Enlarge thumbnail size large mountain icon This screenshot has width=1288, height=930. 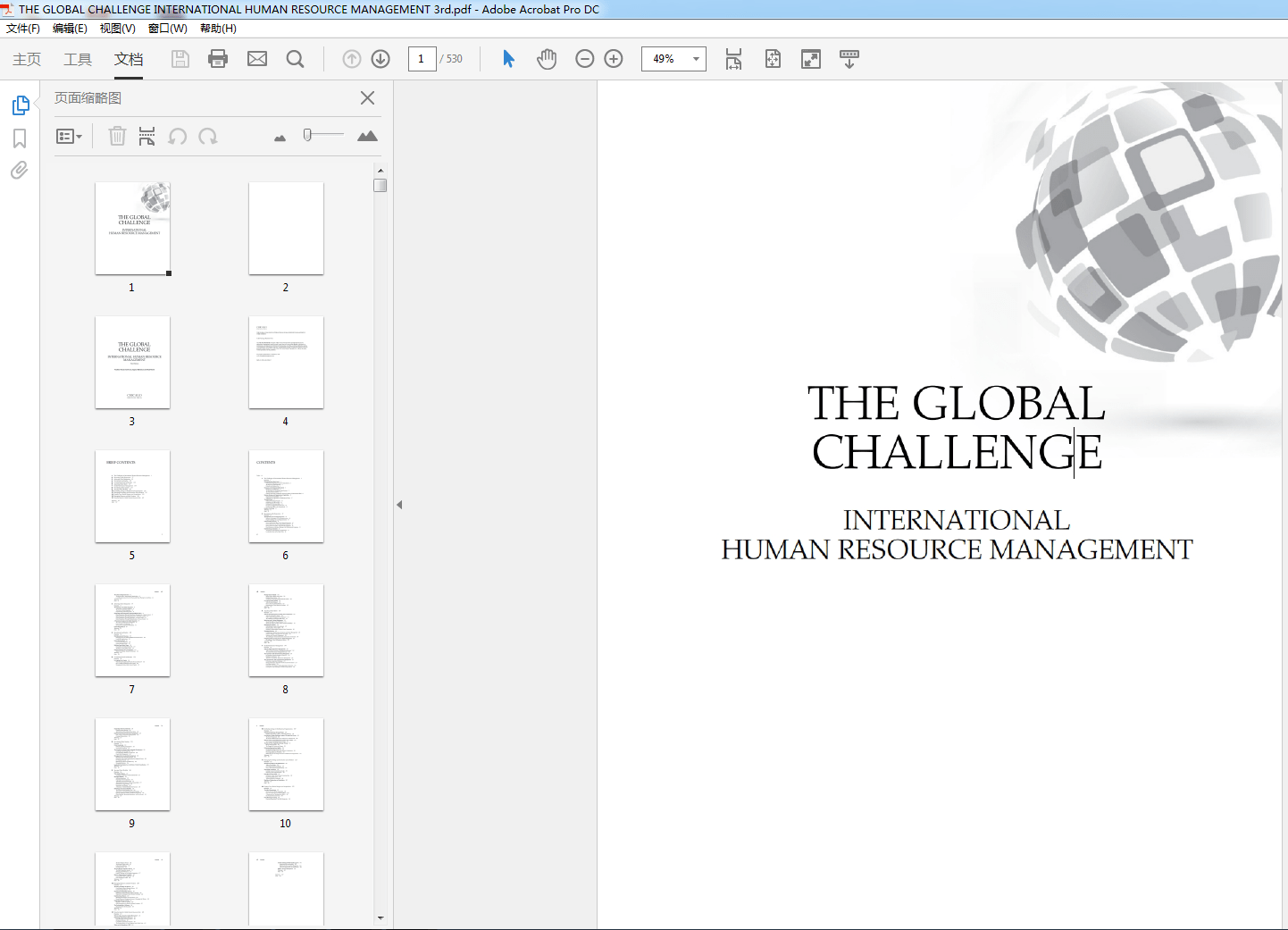367,136
